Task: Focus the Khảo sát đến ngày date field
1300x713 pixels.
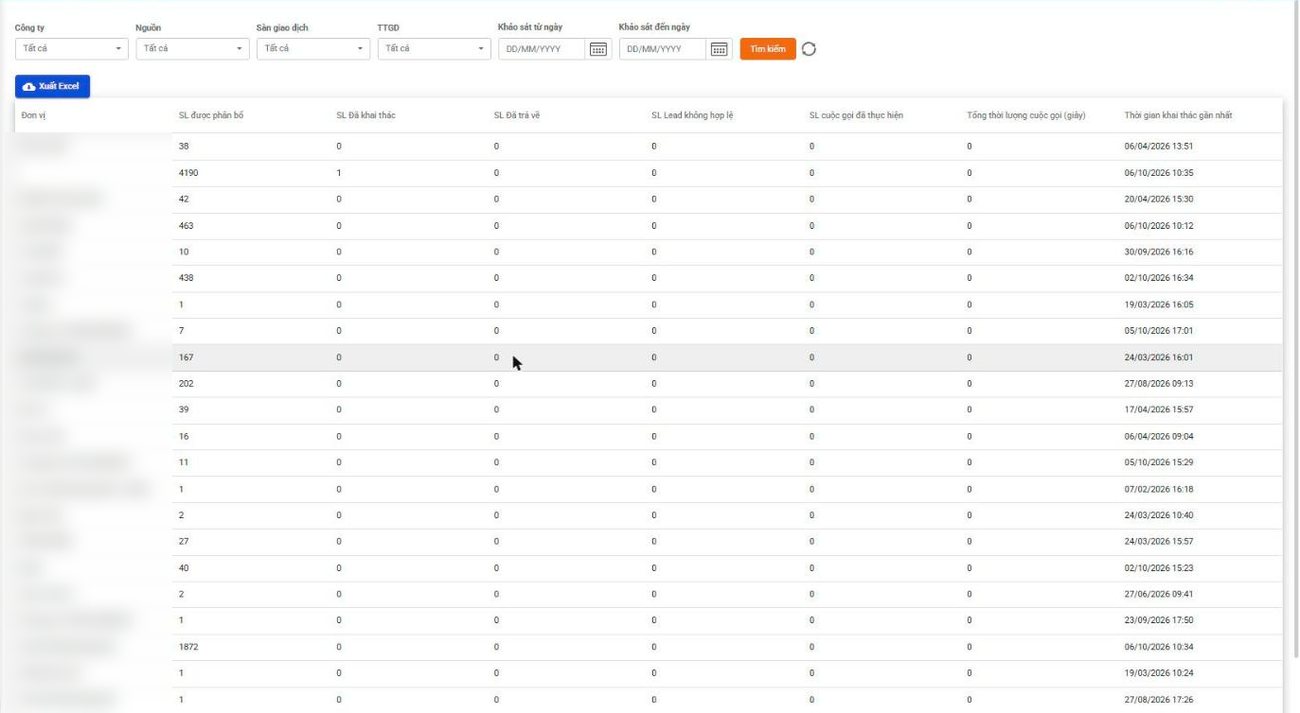Action: (664, 49)
